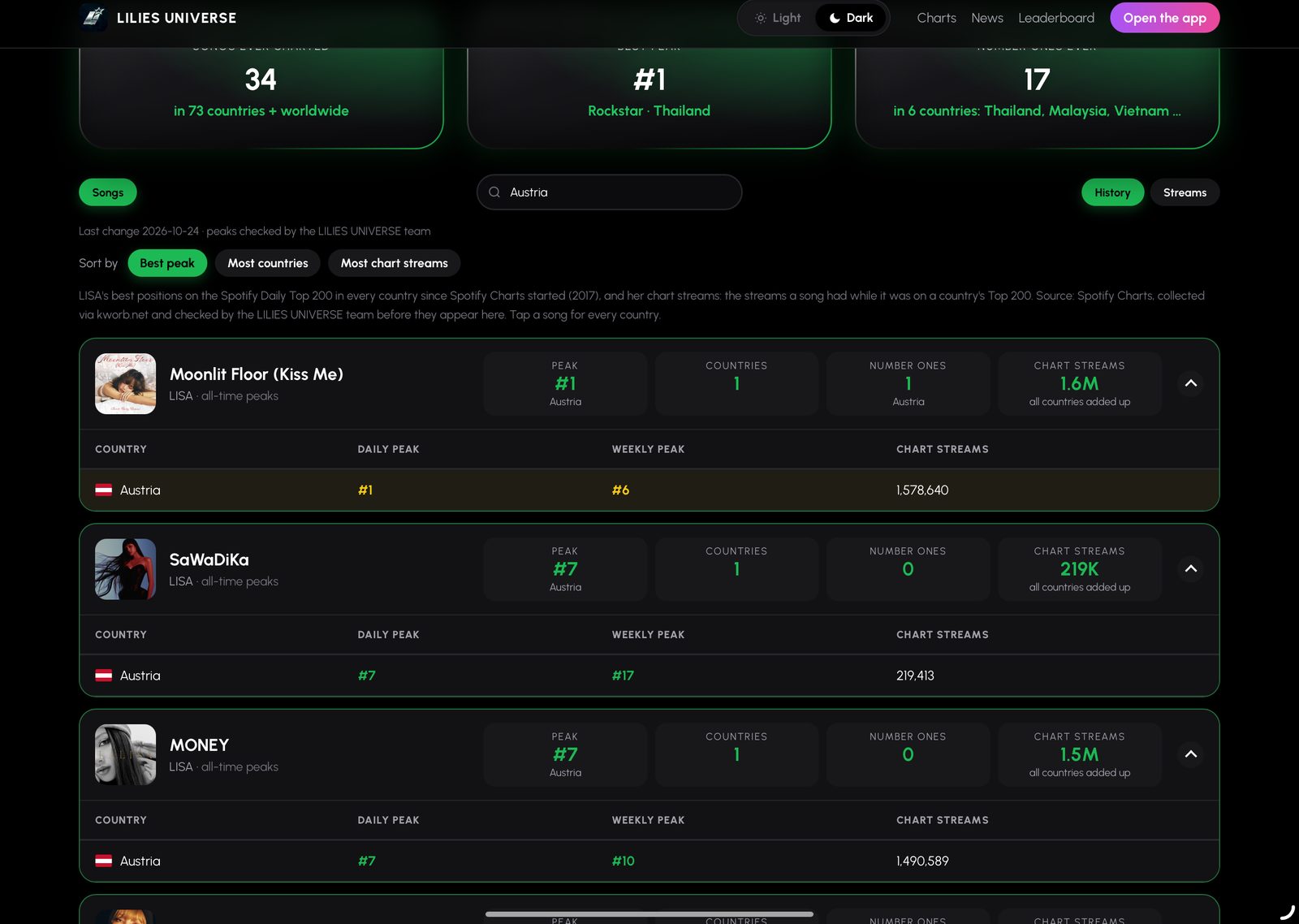The image size is (1299, 924).
Task: Click the MONEY song title
Action: (199, 745)
